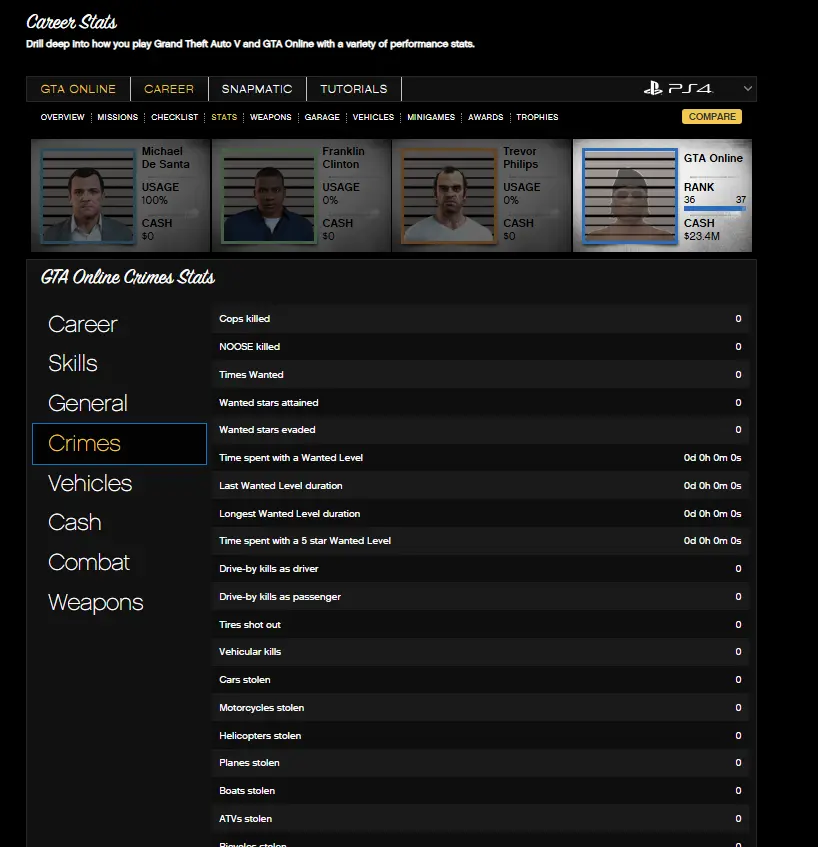Show the Combat stats category
Viewport: 818px width, 847px height.
click(x=89, y=563)
